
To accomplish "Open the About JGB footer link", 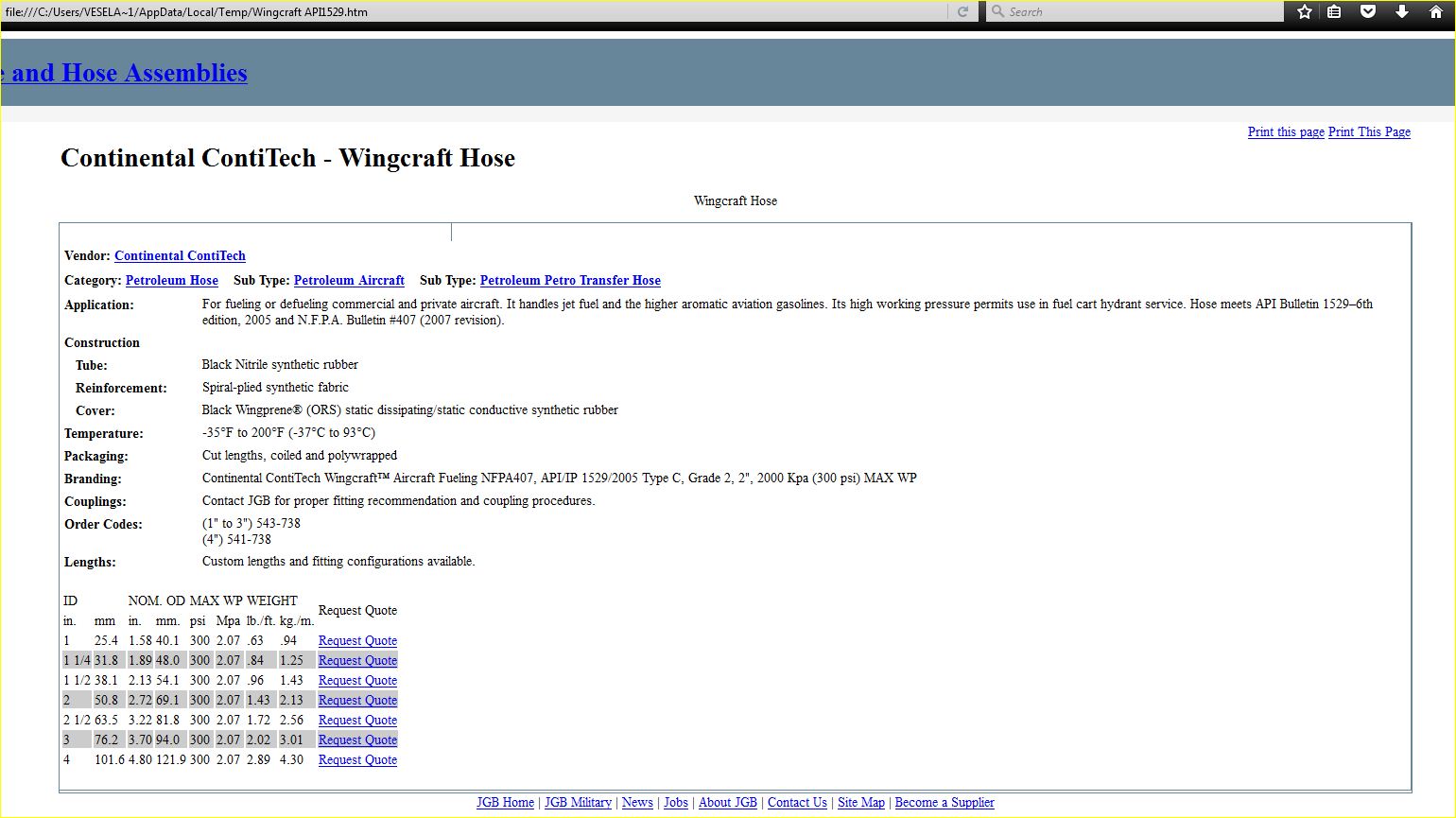I will tap(728, 803).
